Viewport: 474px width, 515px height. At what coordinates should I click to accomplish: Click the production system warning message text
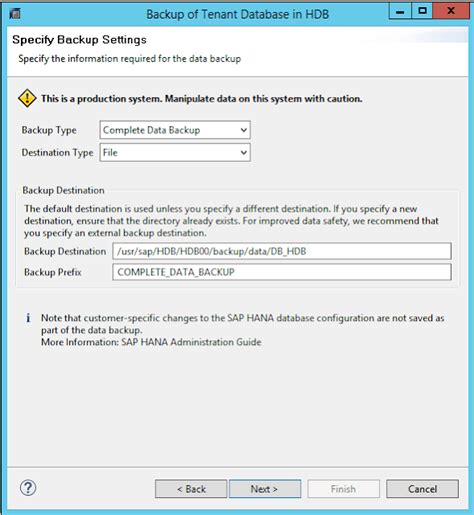[x=202, y=99]
